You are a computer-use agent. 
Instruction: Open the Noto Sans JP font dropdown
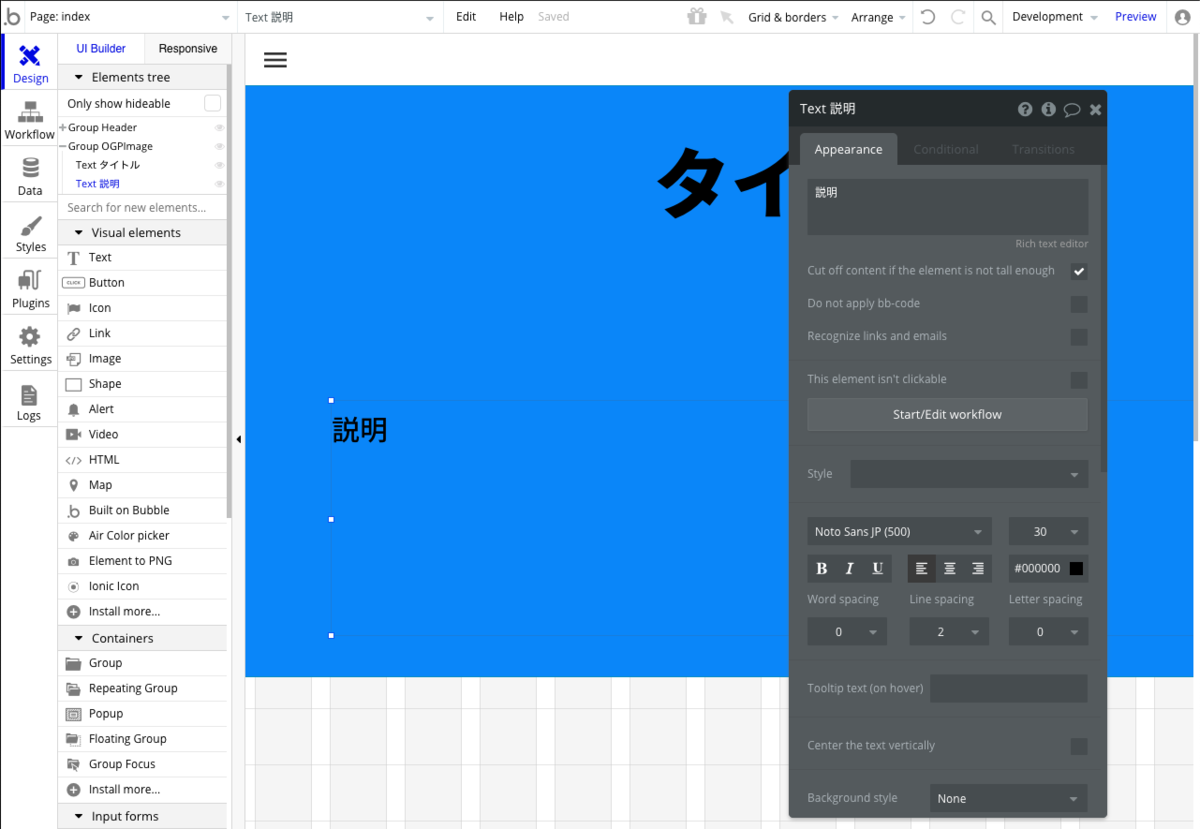[899, 532]
